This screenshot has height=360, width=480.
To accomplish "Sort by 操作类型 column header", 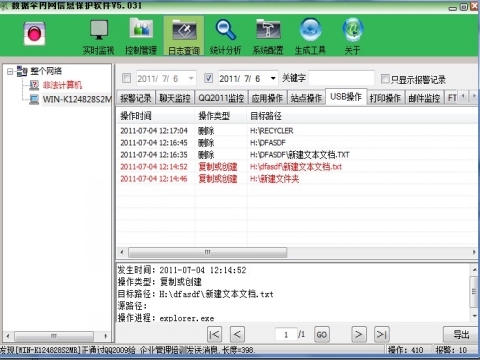I will 221,116.
